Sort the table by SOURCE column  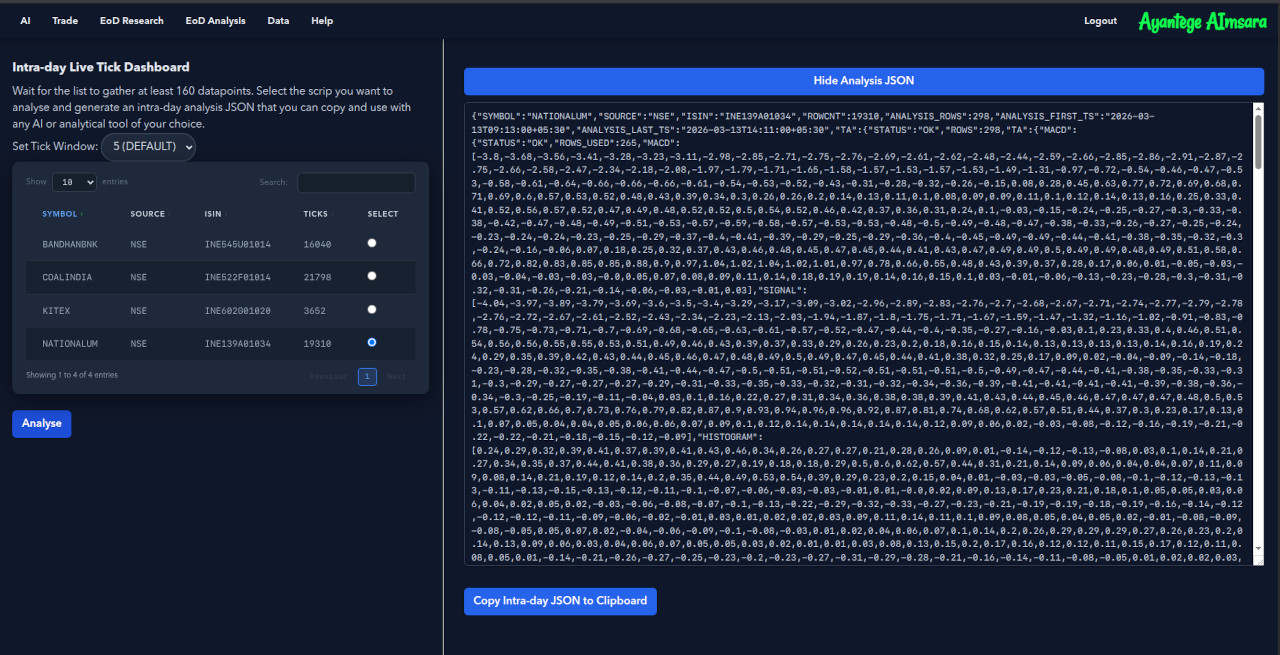pyautogui.click(x=147, y=213)
